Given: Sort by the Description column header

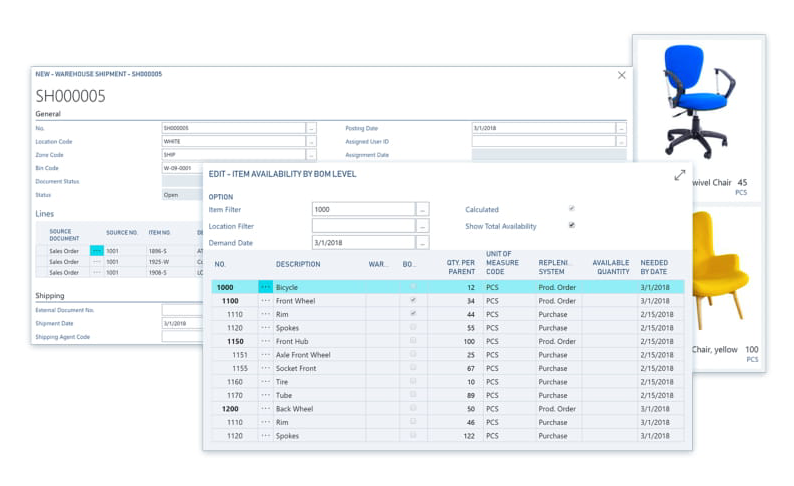Looking at the screenshot, I should 298,265.
